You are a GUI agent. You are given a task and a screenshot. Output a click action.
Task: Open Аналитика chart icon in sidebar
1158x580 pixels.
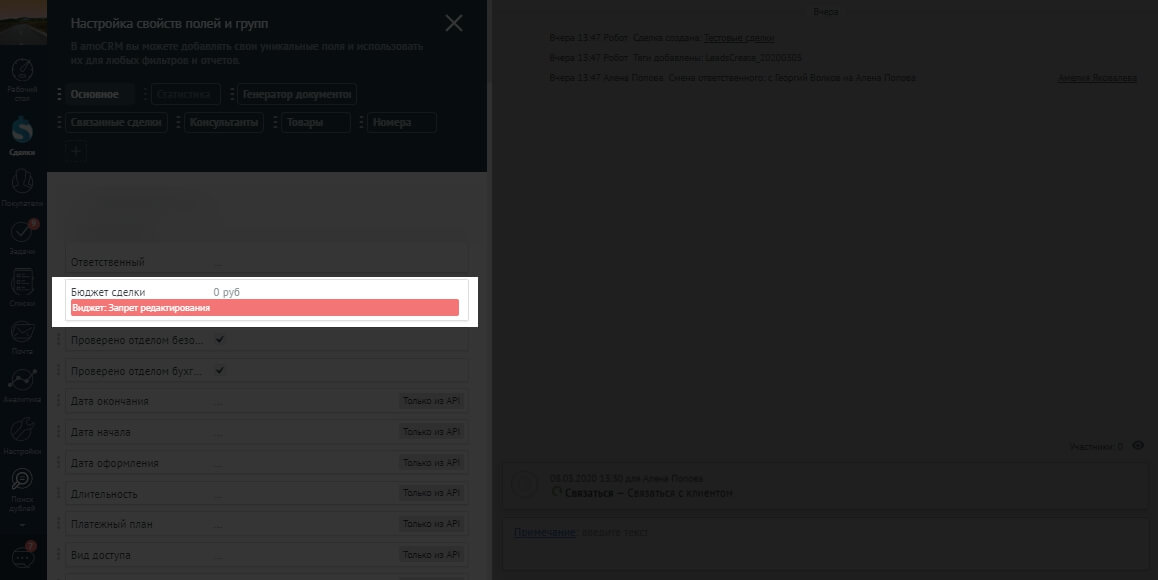(22, 383)
